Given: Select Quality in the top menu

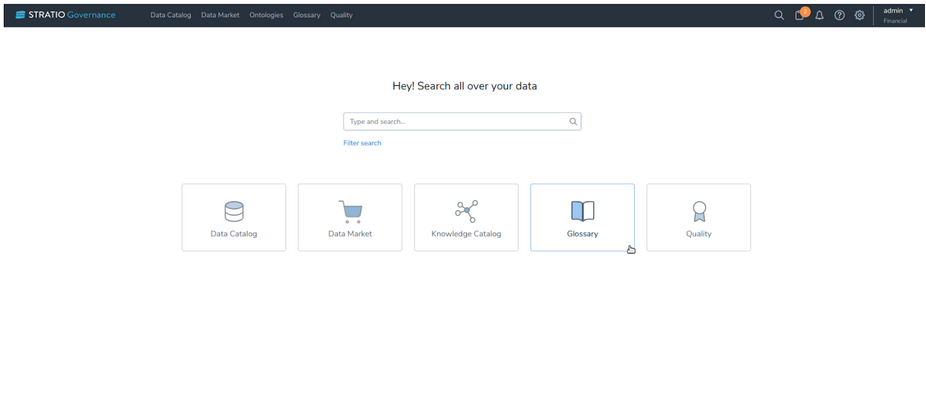Looking at the screenshot, I should click(x=341, y=15).
